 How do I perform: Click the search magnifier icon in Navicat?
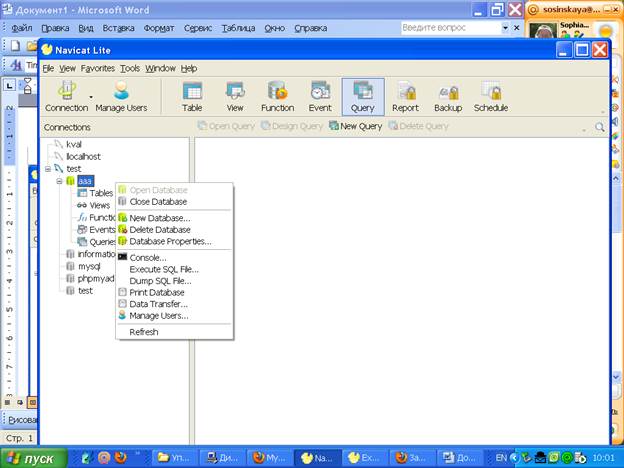pos(599,127)
